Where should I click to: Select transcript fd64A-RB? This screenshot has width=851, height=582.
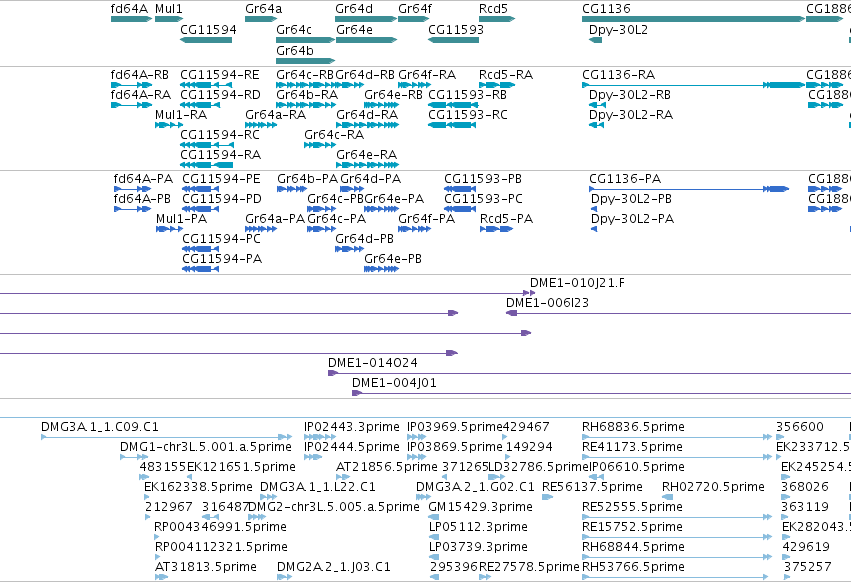[x=139, y=74]
